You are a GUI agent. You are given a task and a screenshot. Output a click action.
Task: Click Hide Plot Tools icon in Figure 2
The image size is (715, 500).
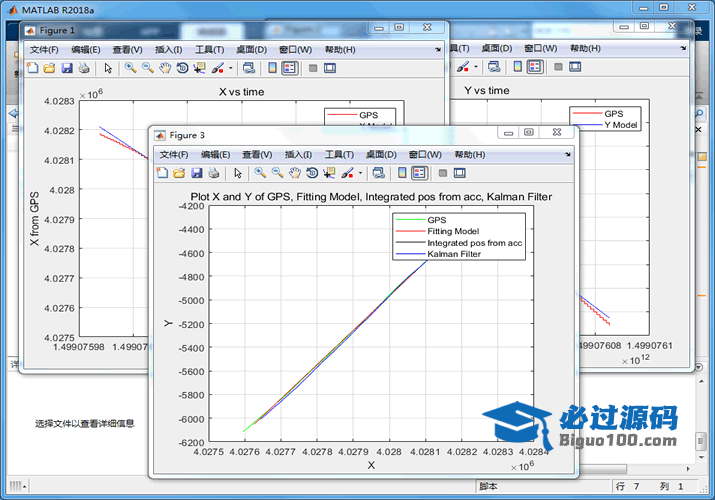click(x=558, y=67)
